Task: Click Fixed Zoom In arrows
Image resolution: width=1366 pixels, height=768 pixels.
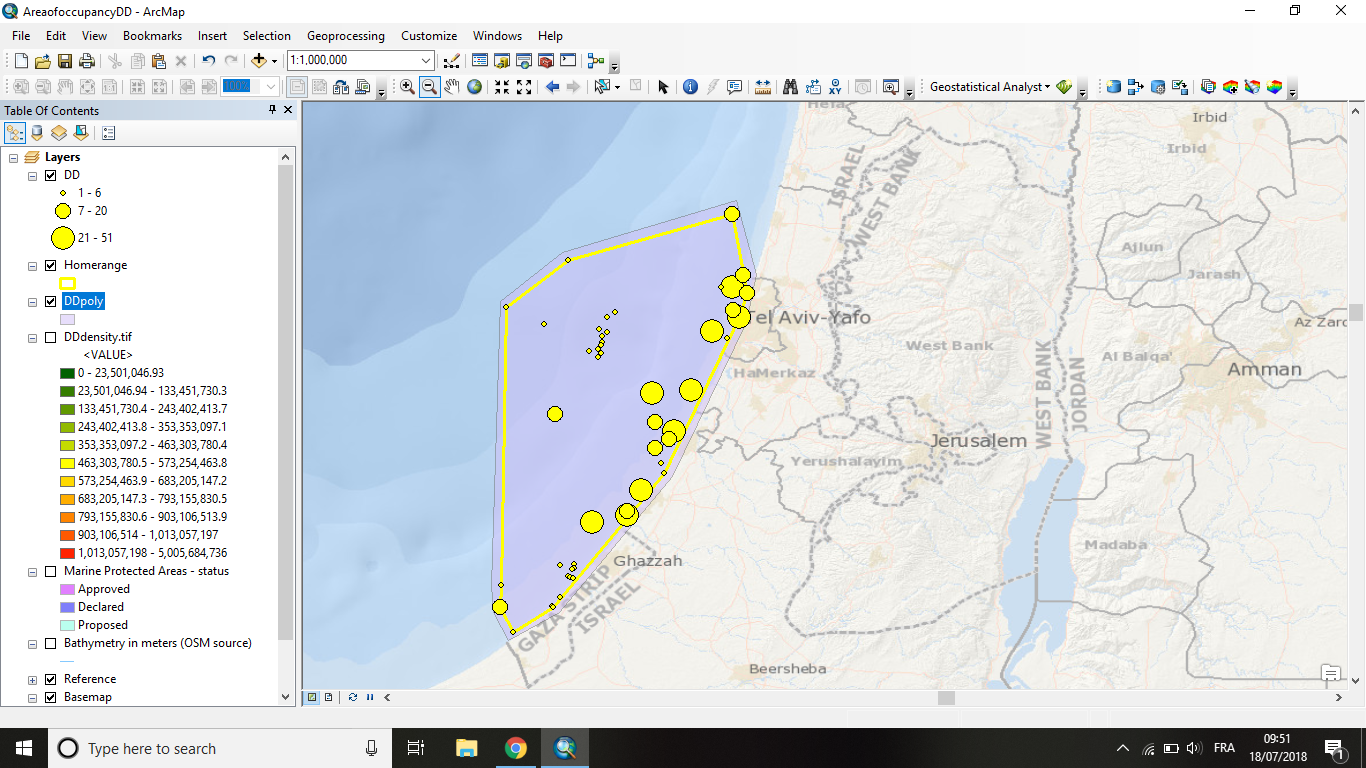Action: (x=502, y=87)
